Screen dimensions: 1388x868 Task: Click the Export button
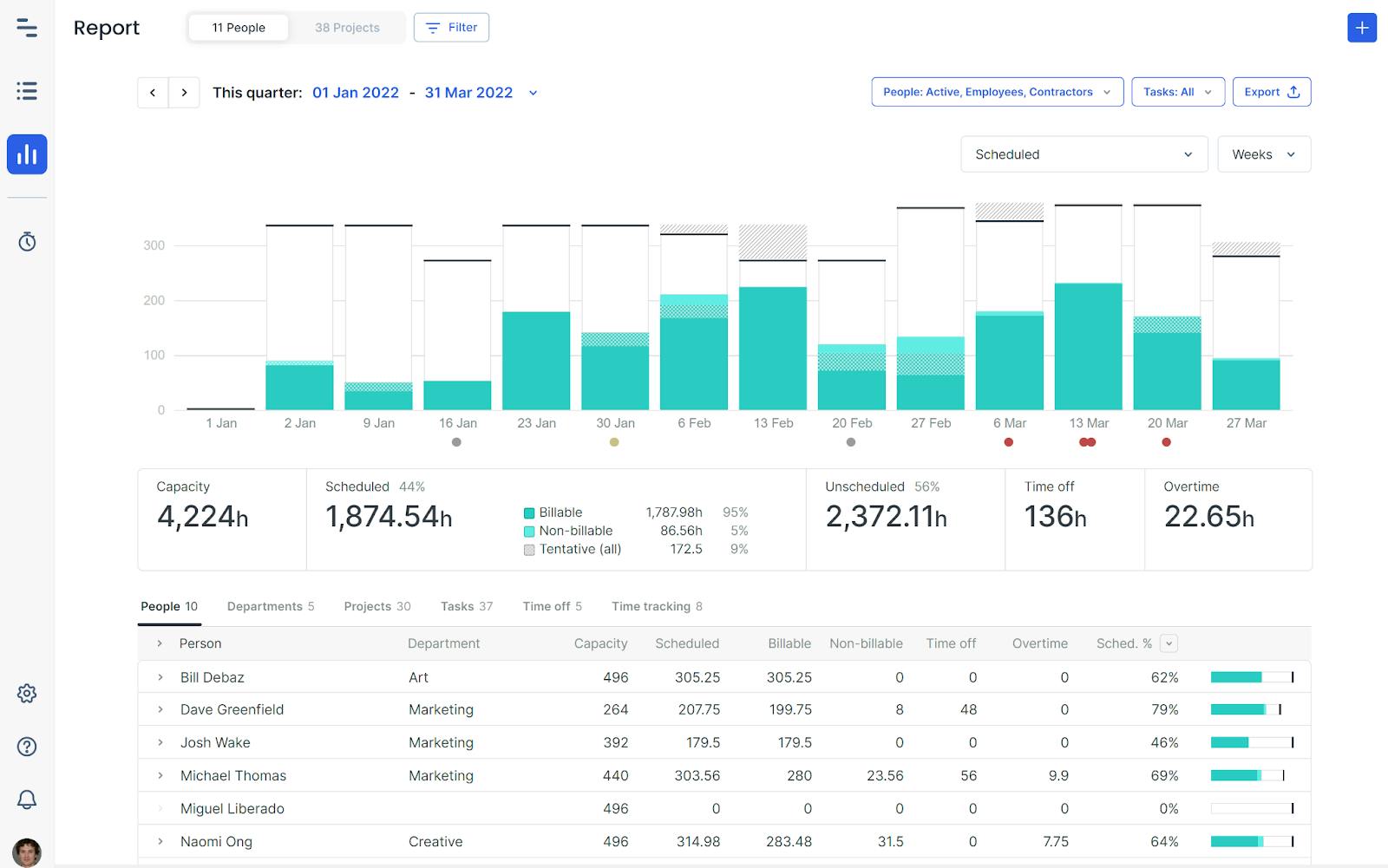(1271, 91)
